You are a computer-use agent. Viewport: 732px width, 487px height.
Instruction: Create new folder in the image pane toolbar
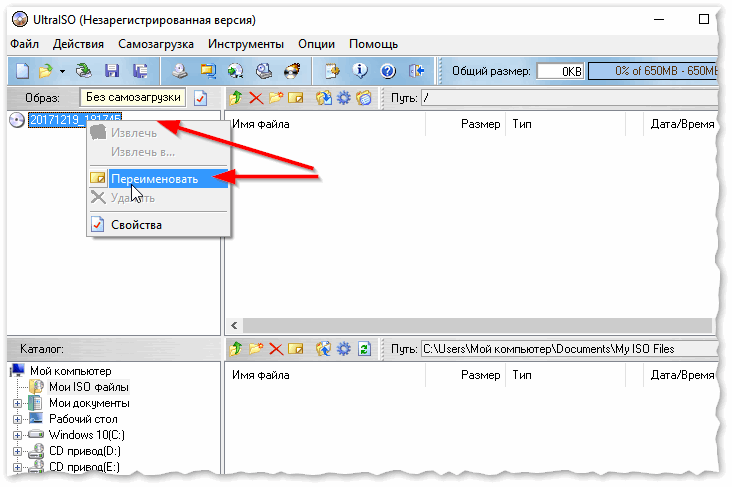276,98
